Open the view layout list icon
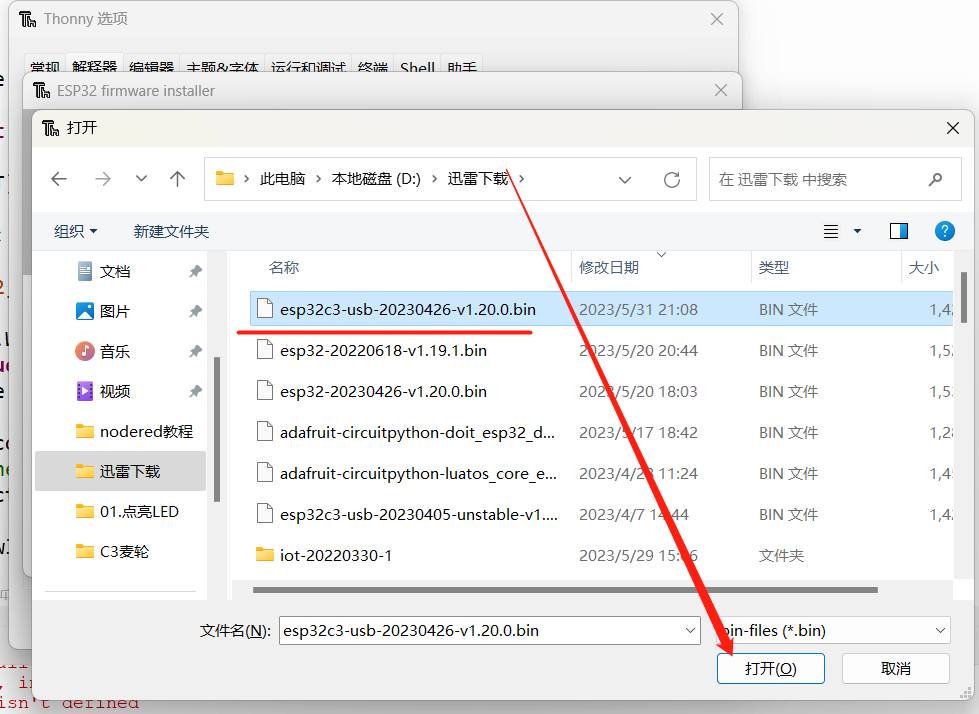This screenshot has height=714, width=979. tap(830, 232)
